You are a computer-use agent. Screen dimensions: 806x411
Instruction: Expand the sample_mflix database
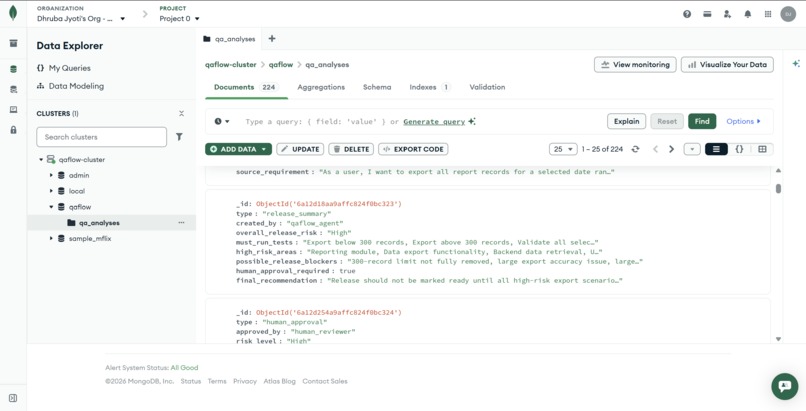pyautogui.click(x=51, y=238)
